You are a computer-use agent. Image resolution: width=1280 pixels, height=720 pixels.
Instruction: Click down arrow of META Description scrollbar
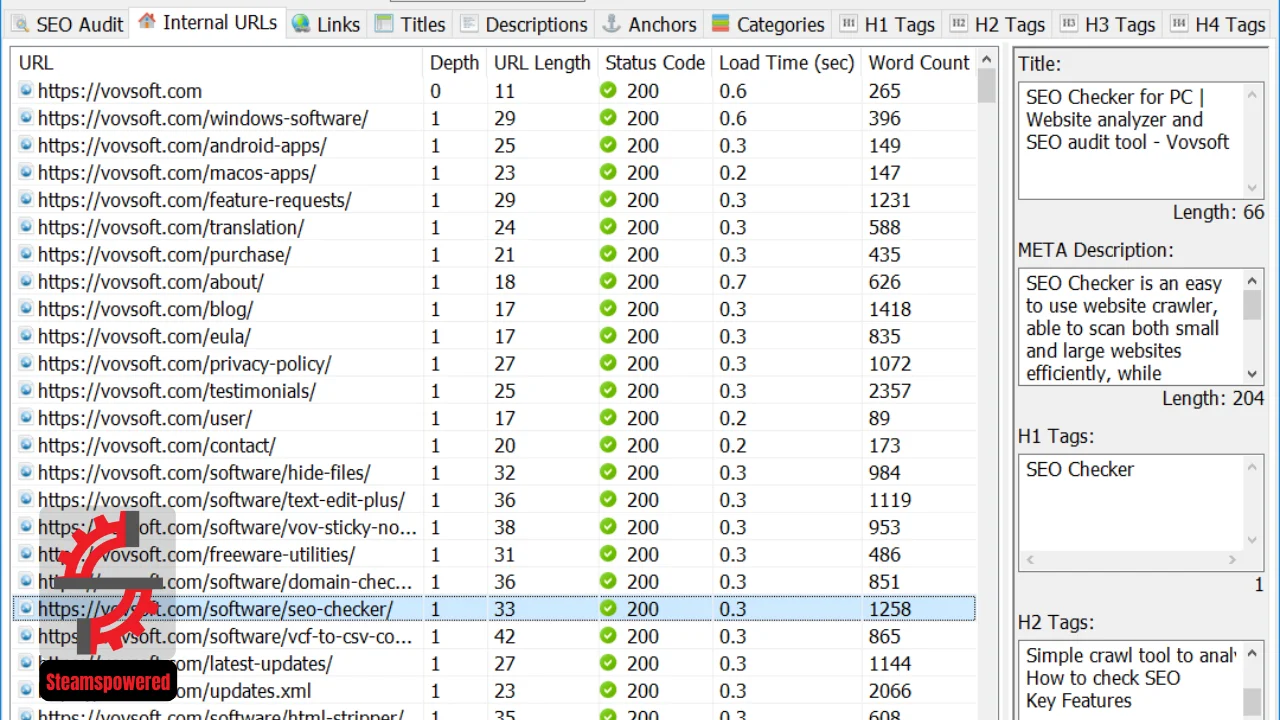tap(1253, 374)
